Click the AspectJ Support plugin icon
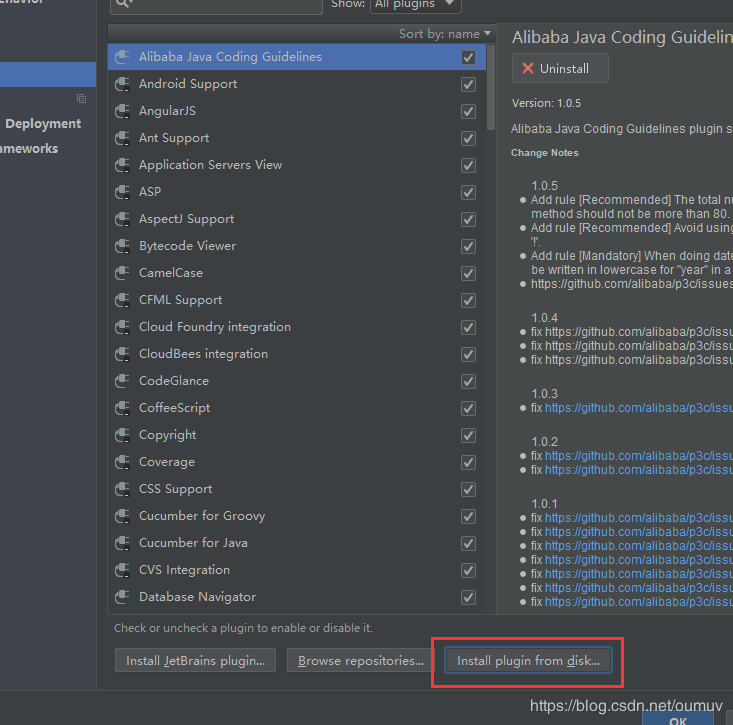The height and width of the screenshot is (725, 733). (x=122, y=219)
